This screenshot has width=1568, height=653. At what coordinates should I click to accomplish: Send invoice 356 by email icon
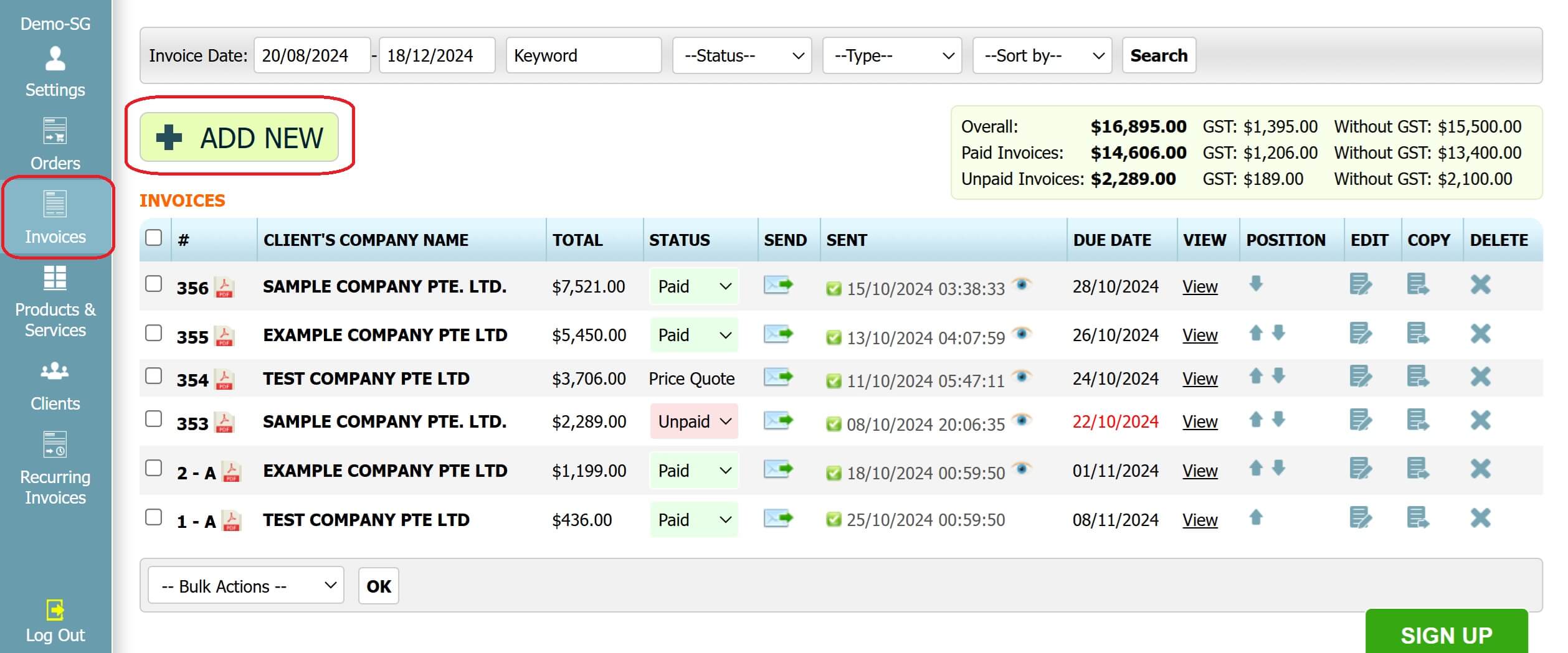tap(778, 285)
